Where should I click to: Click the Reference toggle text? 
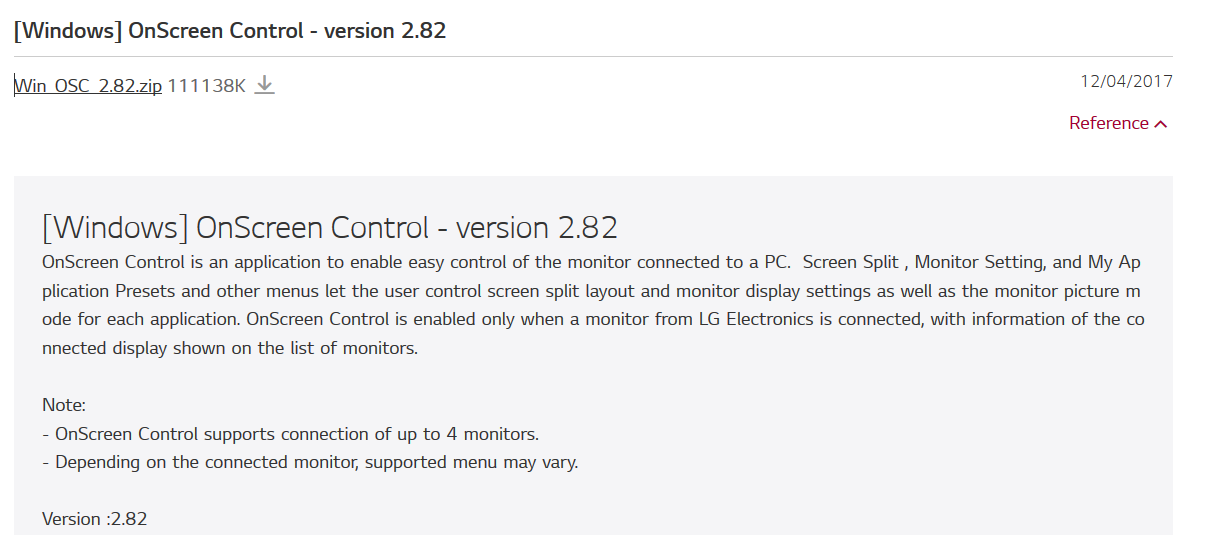[1108, 123]
